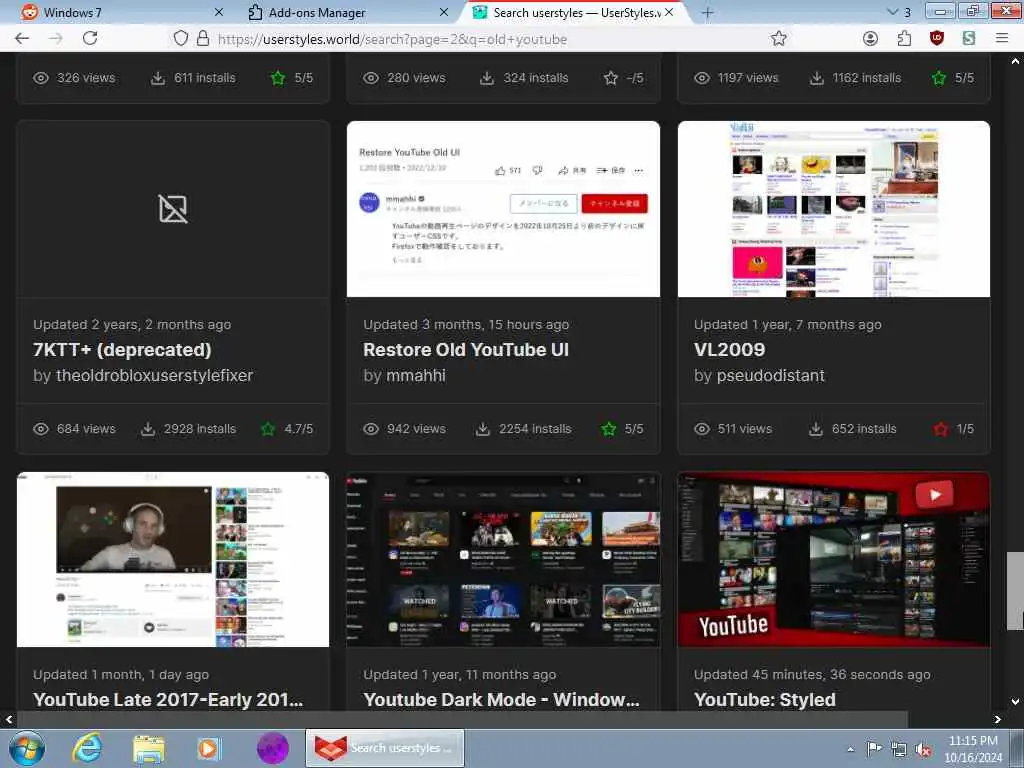
Task: Open author mmahhi profile
Action: [x=415, y=376]
